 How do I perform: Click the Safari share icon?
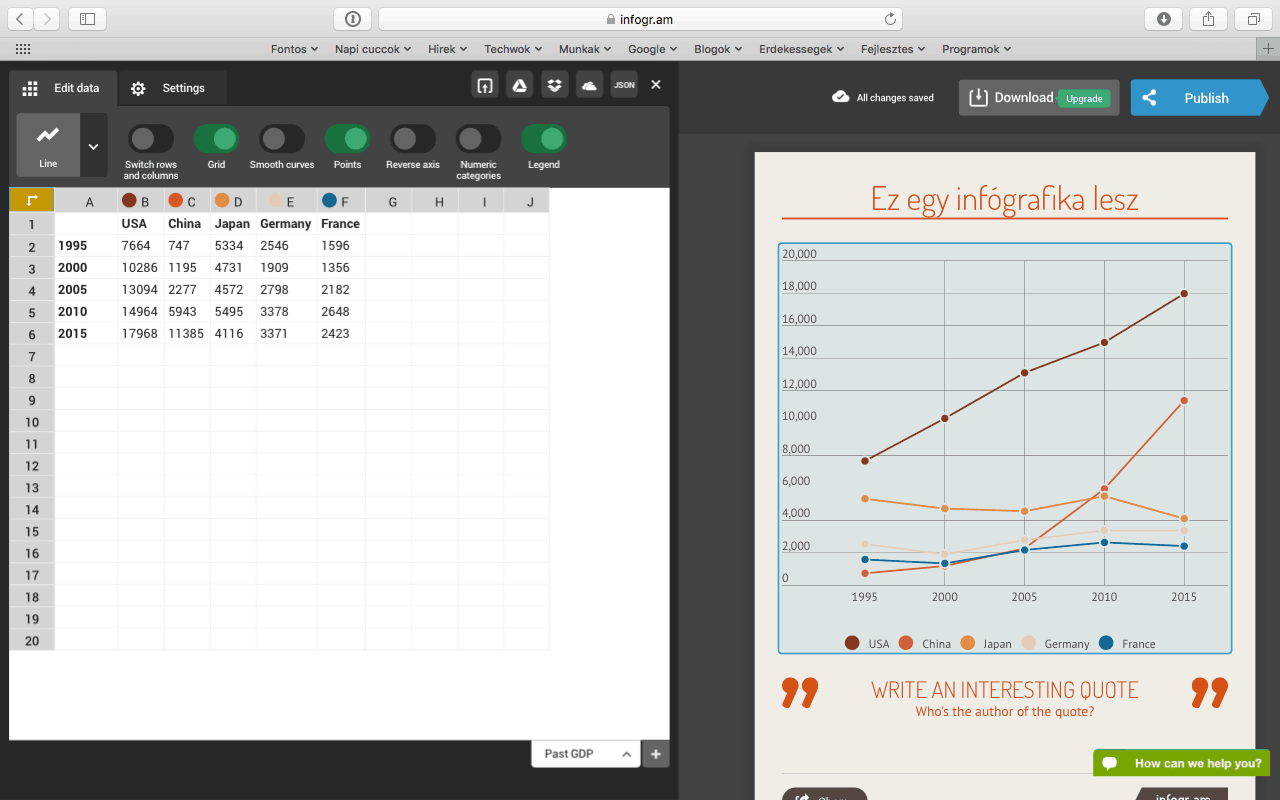pos(1208,19)
